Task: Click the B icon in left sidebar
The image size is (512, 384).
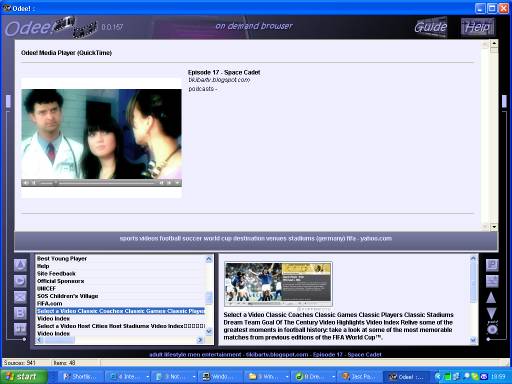Action: [x=20, y=313]
